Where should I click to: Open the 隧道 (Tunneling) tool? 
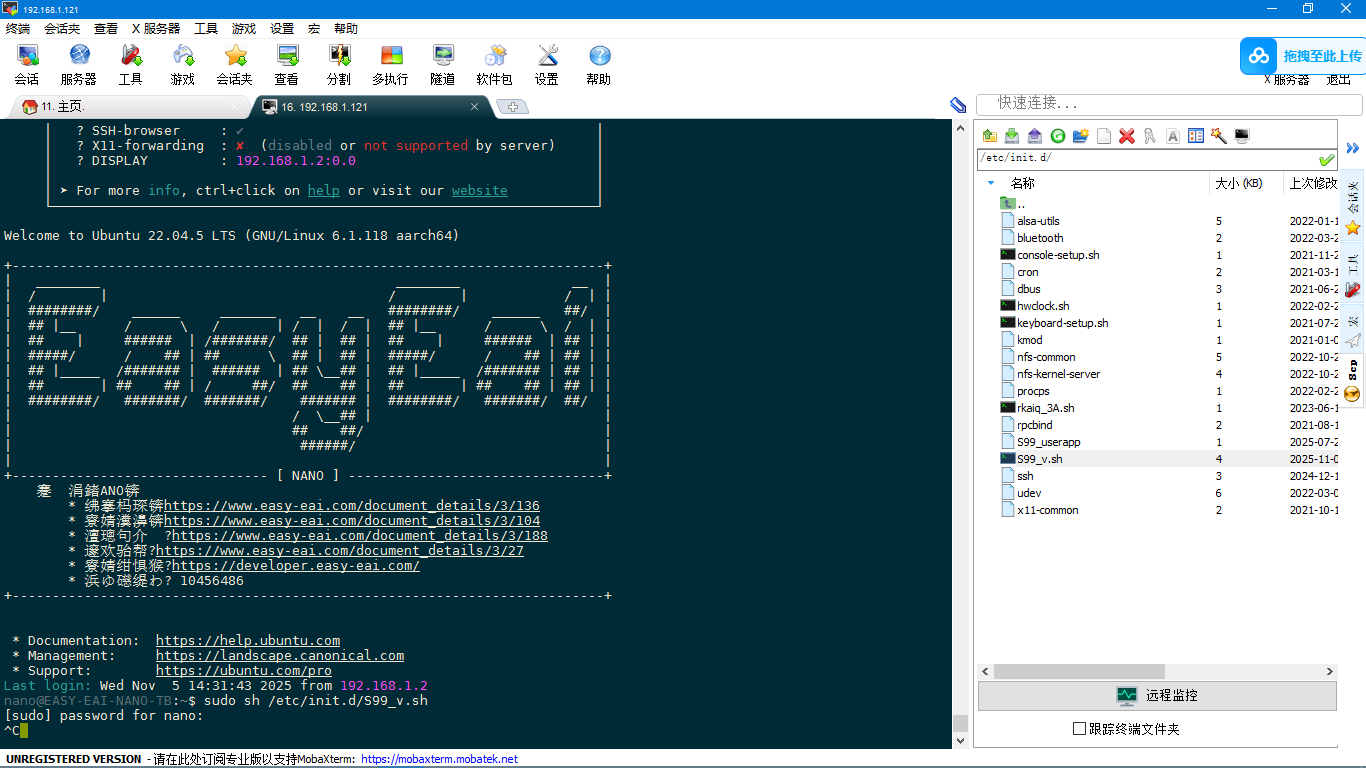pos(442,64)
